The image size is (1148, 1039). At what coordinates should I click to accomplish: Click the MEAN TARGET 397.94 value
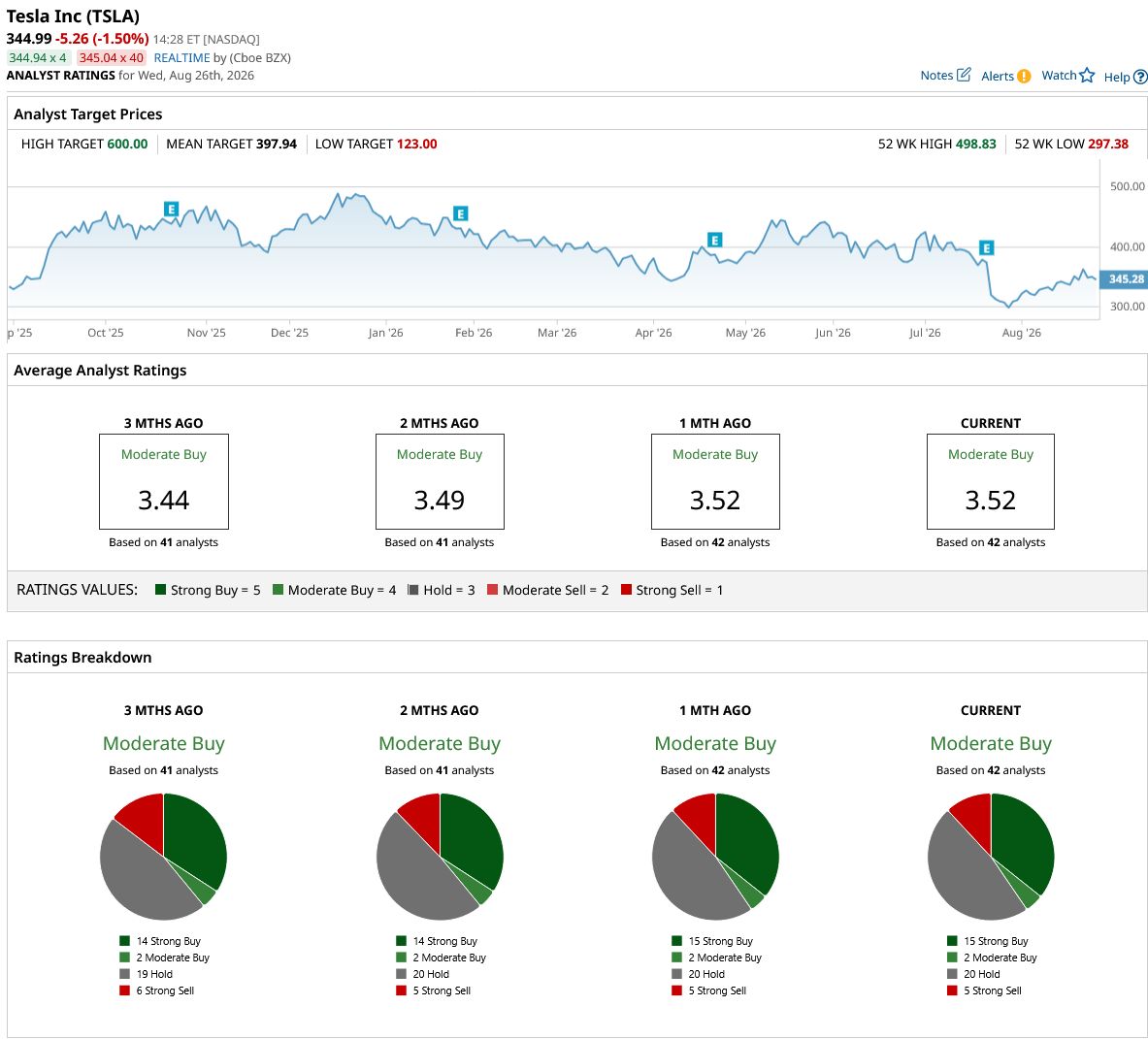click(276, 145)
